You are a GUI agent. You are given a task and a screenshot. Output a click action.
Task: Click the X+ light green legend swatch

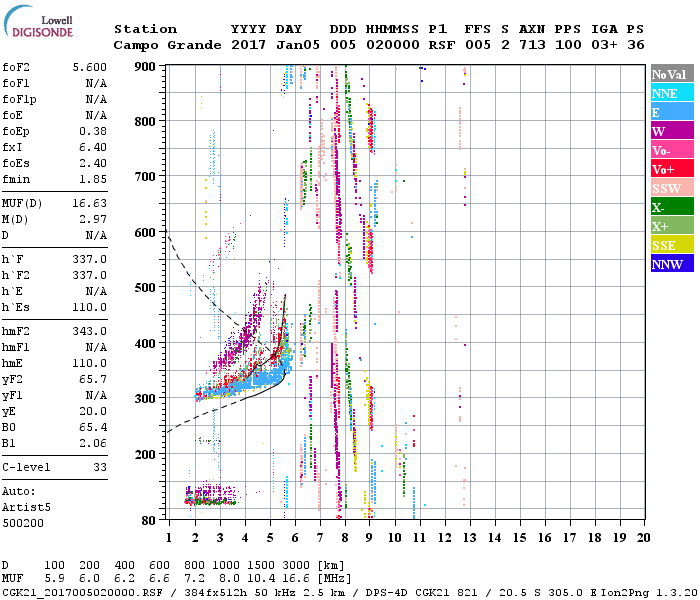(x=671, y=226)
